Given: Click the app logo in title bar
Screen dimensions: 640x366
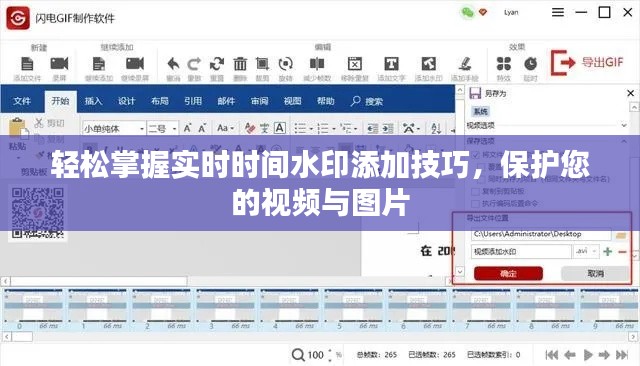Looking at the screenshot, I should pos(18,18).
